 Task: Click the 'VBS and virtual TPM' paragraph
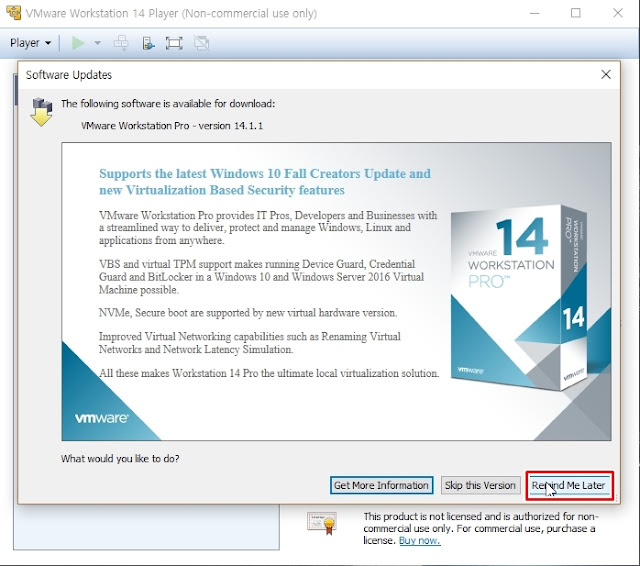(x=261, y=277)
